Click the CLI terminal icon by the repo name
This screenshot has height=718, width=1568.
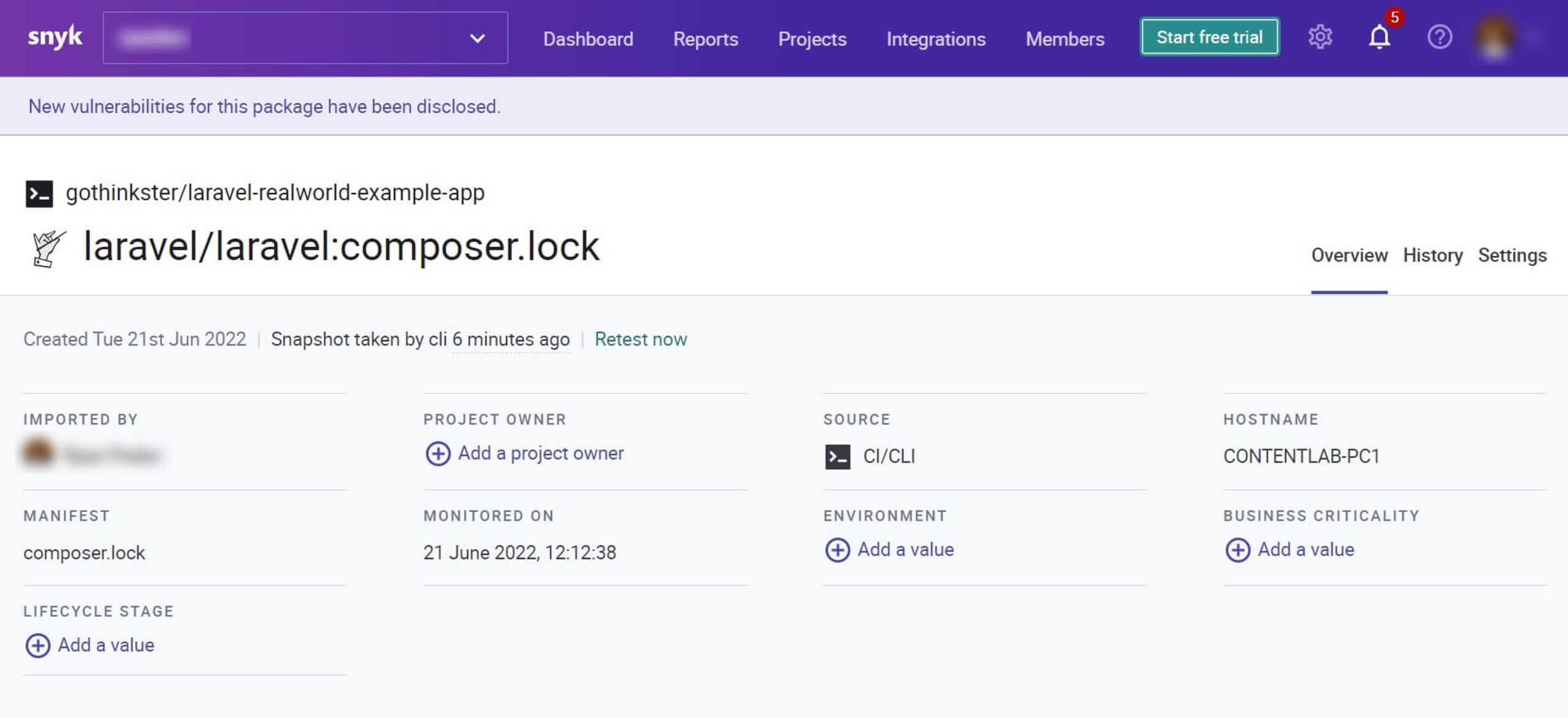[x=39, y=194]
